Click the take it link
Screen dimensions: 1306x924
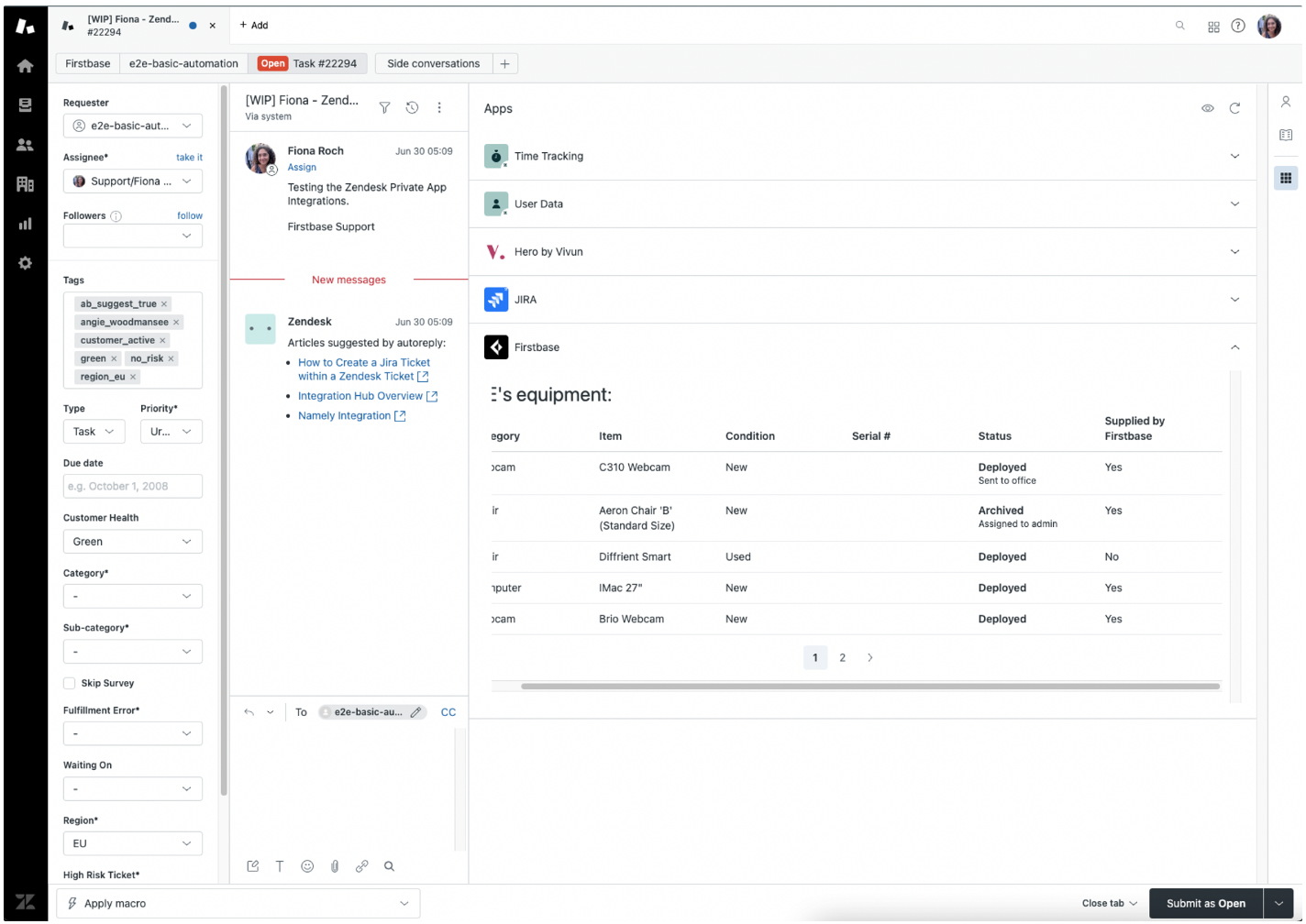[x=189, y=158]
